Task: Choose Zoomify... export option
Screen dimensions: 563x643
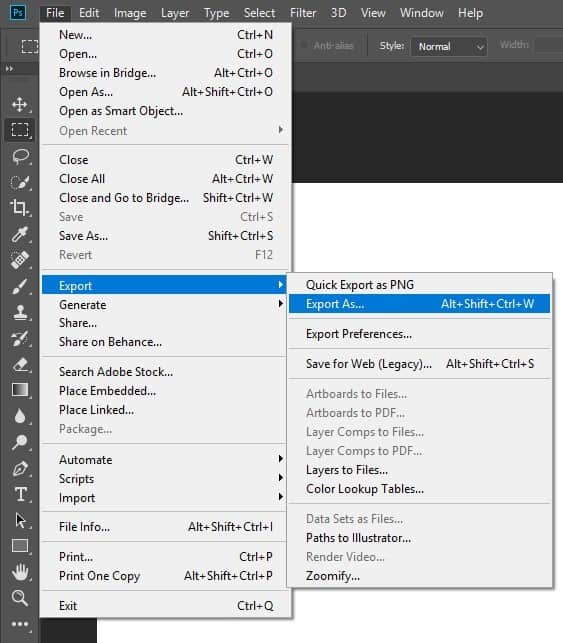Action: click(419, 576)
